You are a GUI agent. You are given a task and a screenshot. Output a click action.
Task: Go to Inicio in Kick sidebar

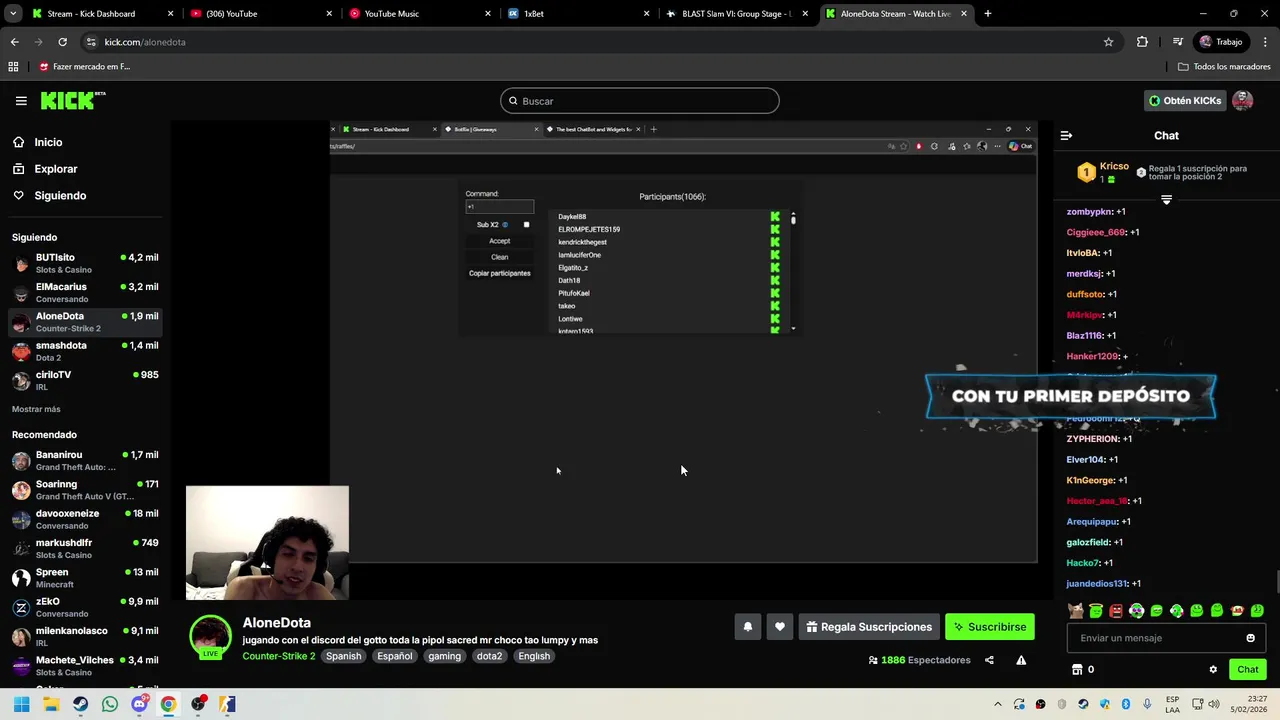(48, 142)
